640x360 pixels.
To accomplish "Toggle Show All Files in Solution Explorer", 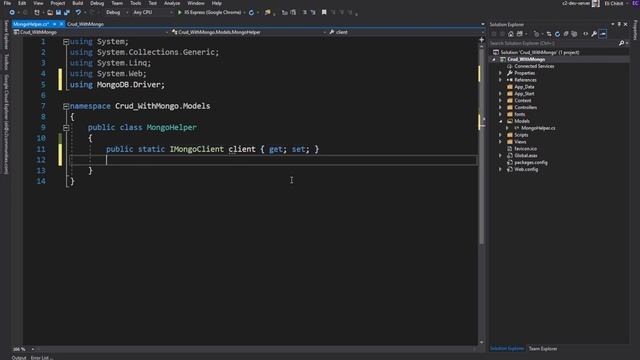I will coord(574,34).
